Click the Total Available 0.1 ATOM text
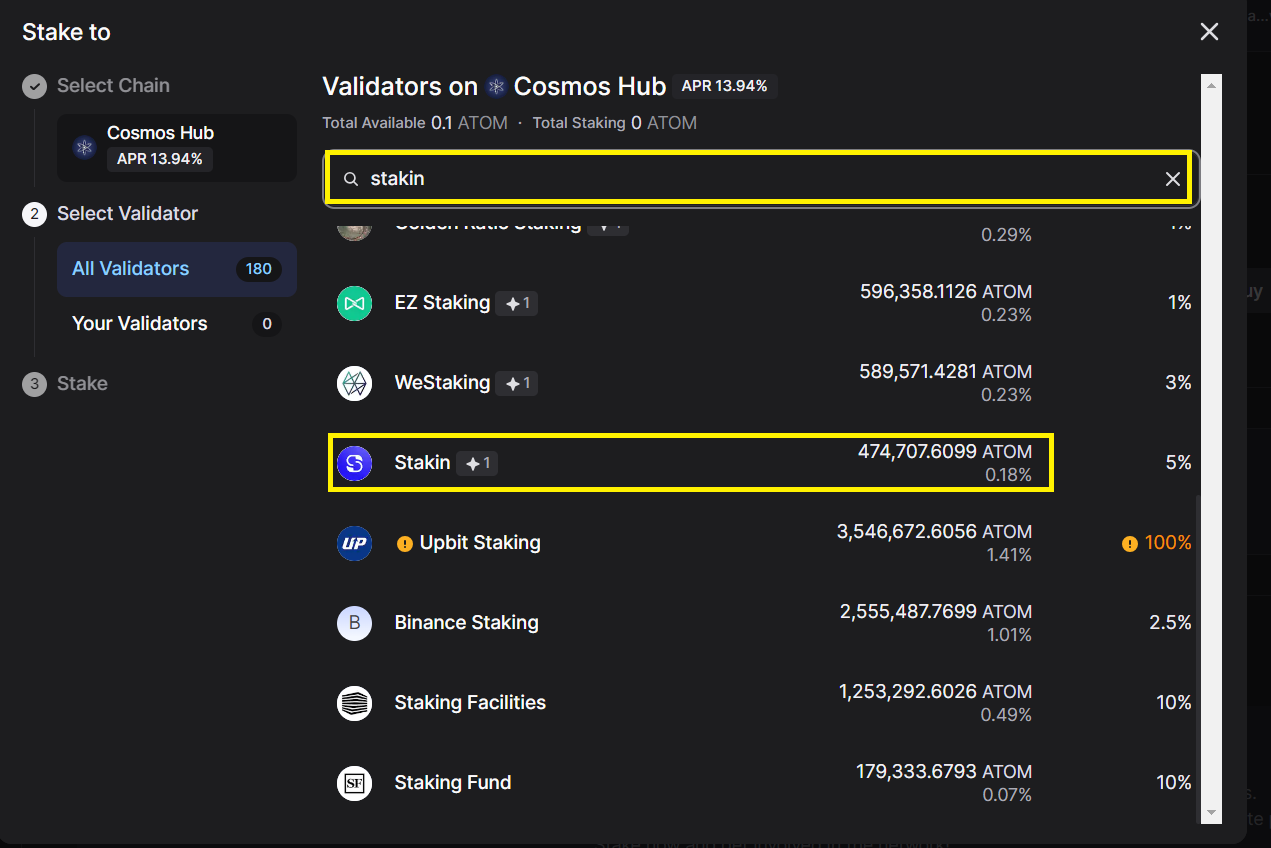1271x848 pixels. pos(415,123)
